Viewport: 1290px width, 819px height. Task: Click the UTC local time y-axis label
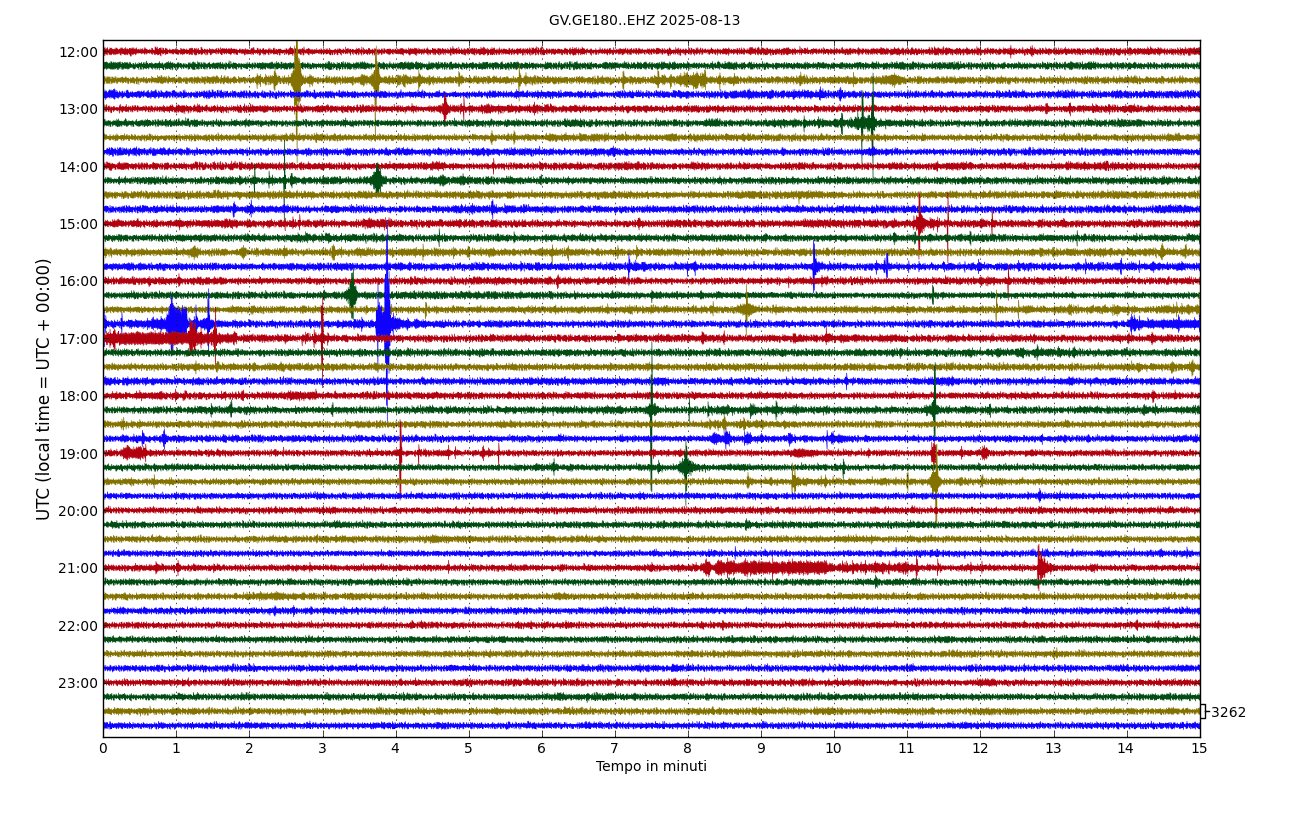coord(44,389)
